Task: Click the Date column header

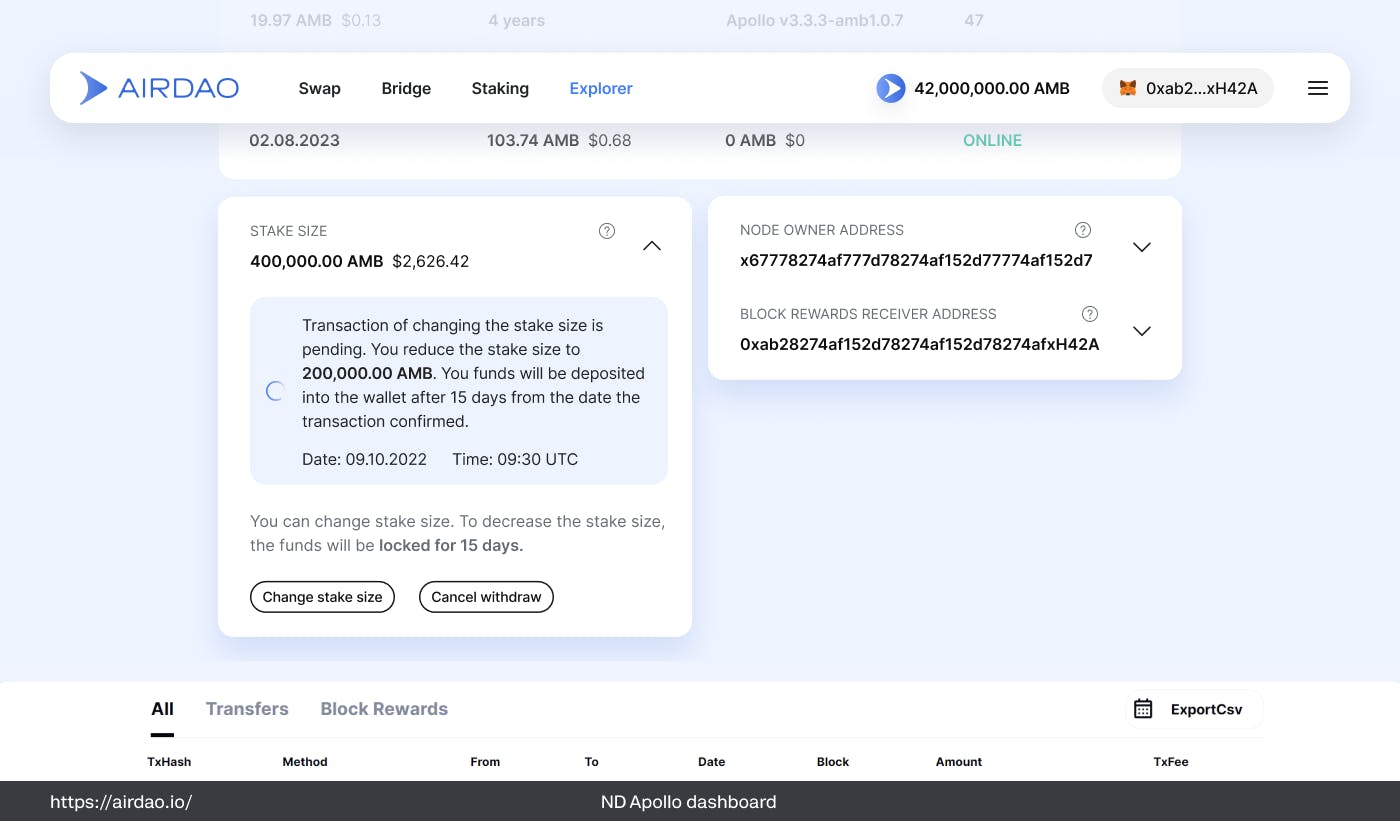Action: (x=712, y=762)
